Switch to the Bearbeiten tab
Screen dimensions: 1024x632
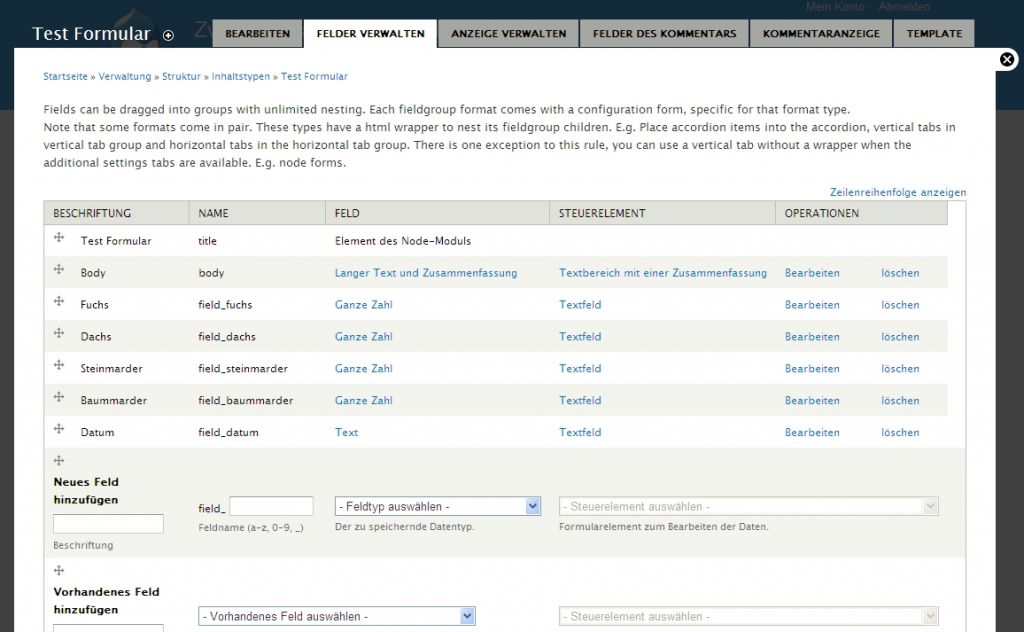click(257, 34)
